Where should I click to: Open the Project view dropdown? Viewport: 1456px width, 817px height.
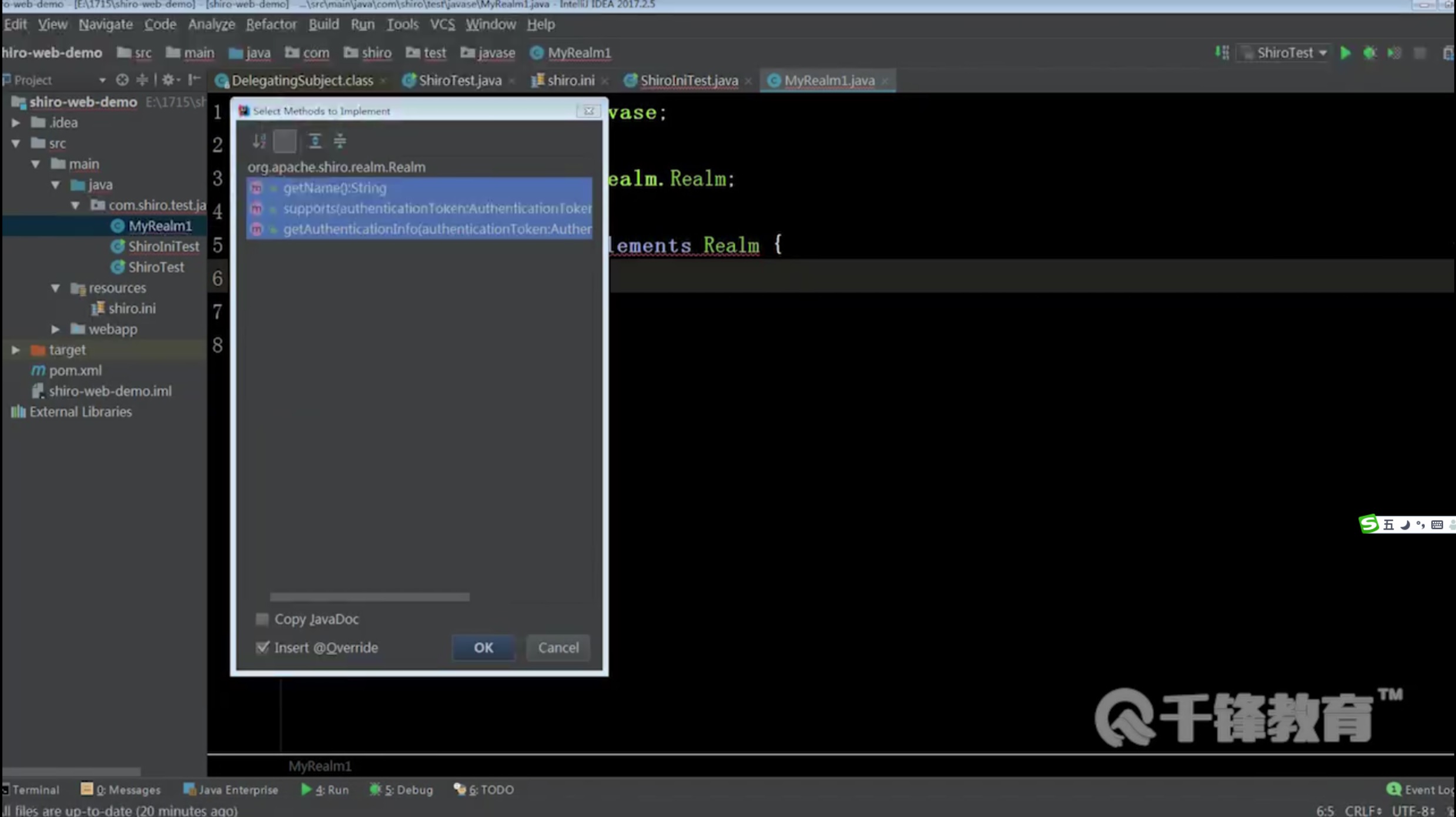pyautogui.click(x=102, y=80)
